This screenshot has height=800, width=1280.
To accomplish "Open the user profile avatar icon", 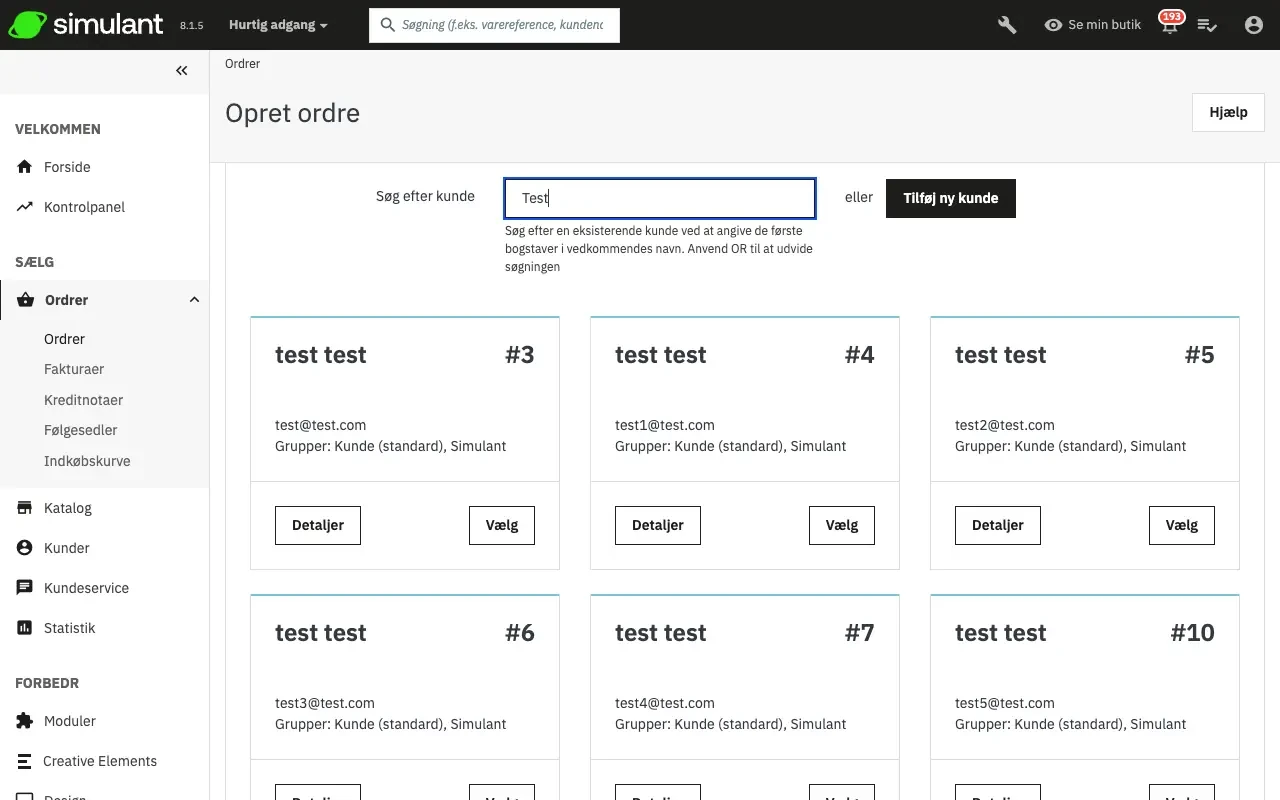I will (x=1253, y=25).
